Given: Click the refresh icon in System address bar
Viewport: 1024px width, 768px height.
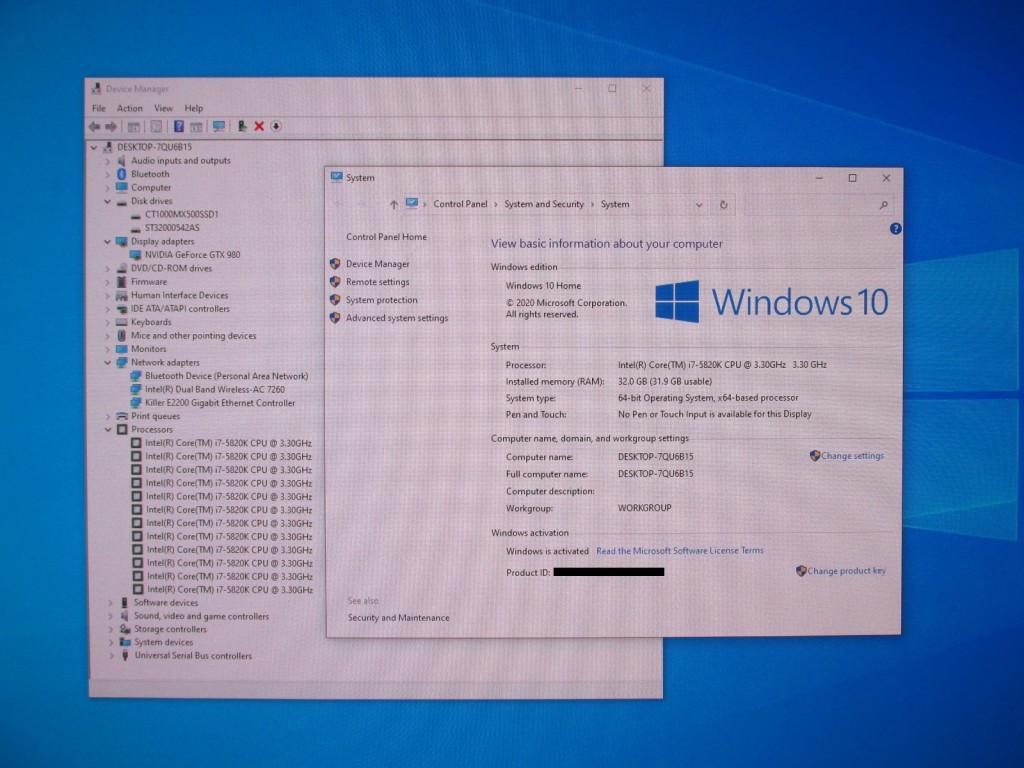Looking at the screenshot, I should 724,205.
